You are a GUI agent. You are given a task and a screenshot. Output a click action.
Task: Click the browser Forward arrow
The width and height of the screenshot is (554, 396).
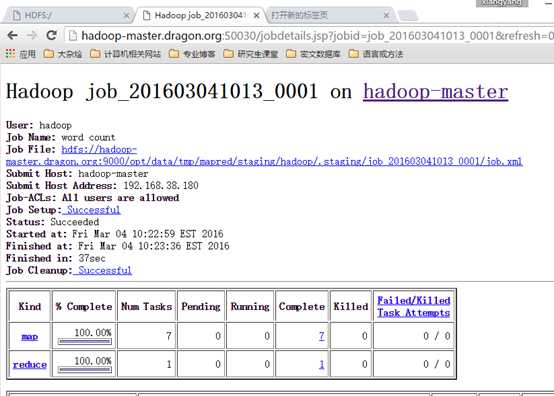tap(32, 35)
